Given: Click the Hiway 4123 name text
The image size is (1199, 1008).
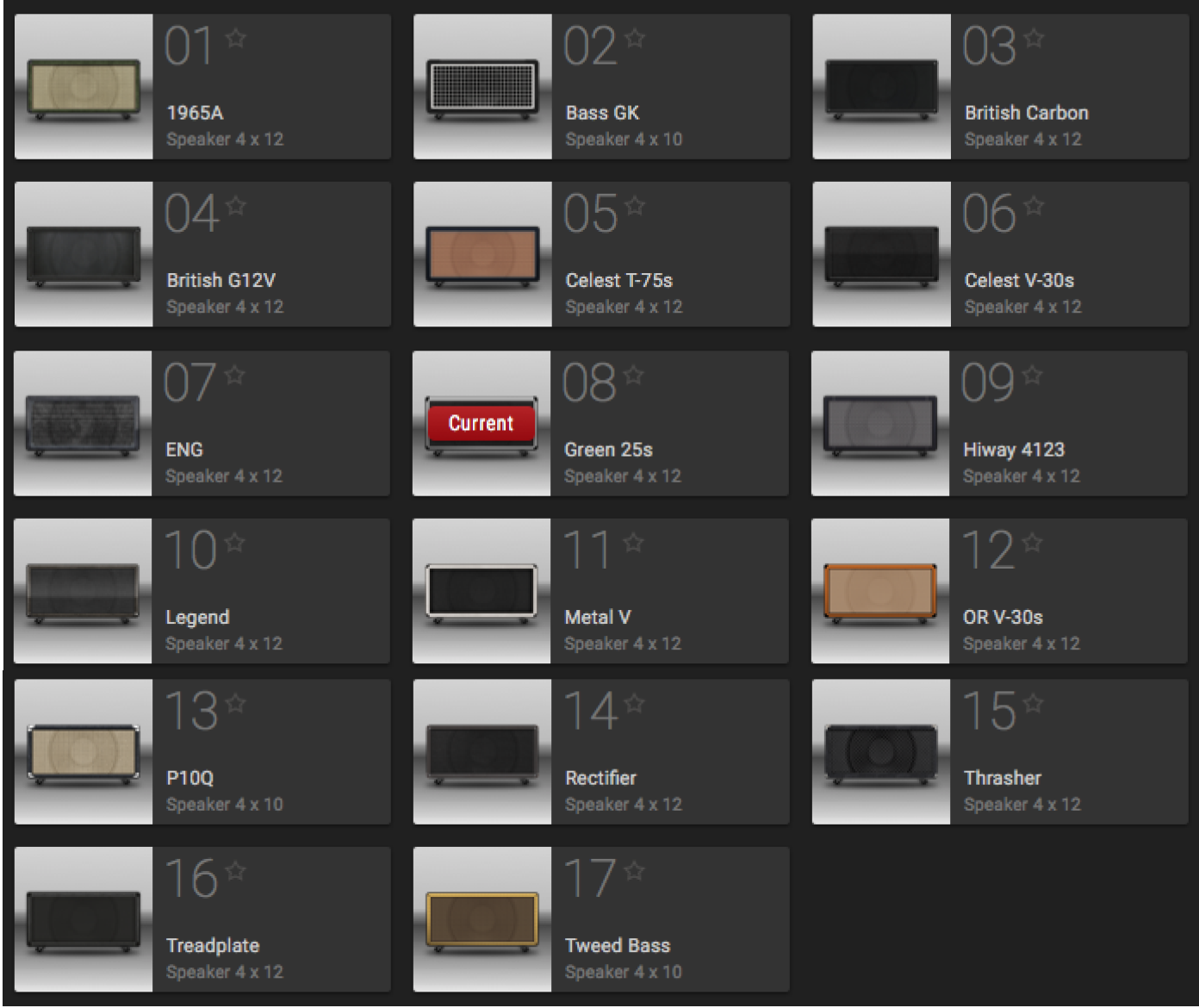Looking at the screenshot, I should (x=1014, y=450).
